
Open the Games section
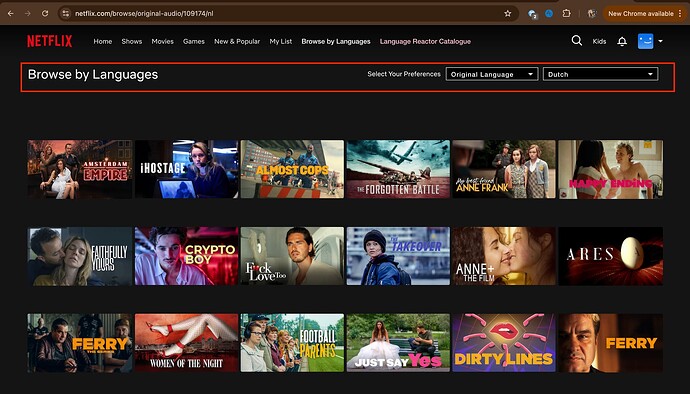pyautogui.click(x=194, y=41)
